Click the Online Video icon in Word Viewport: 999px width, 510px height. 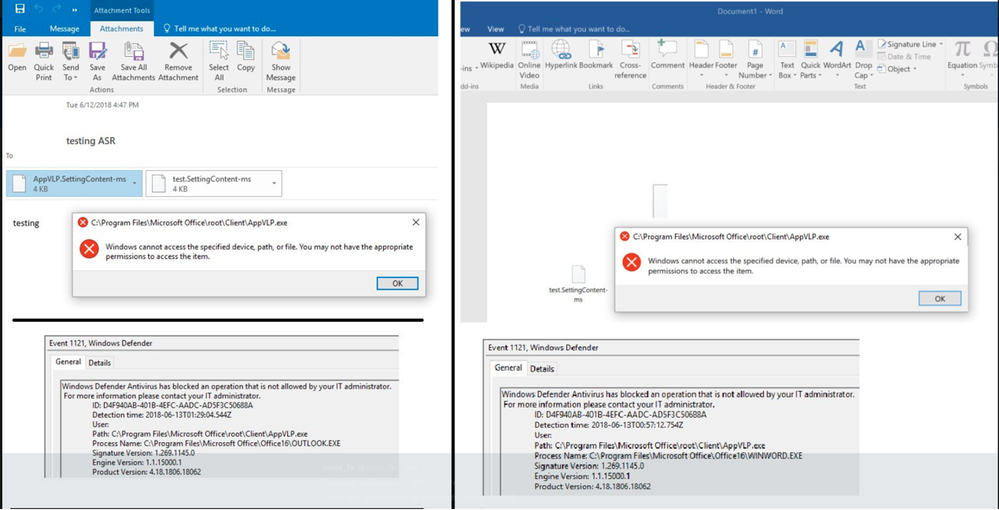point(529,49)
